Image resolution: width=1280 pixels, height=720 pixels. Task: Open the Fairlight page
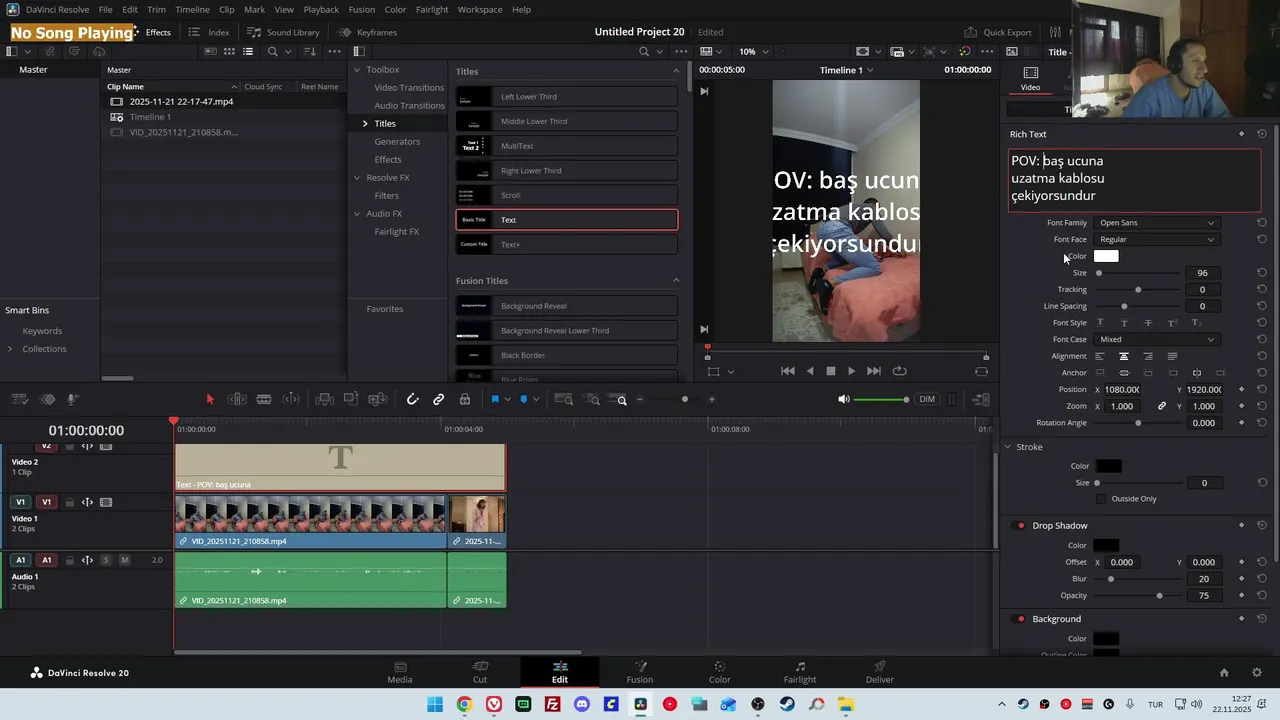click(x=800, y=672)
